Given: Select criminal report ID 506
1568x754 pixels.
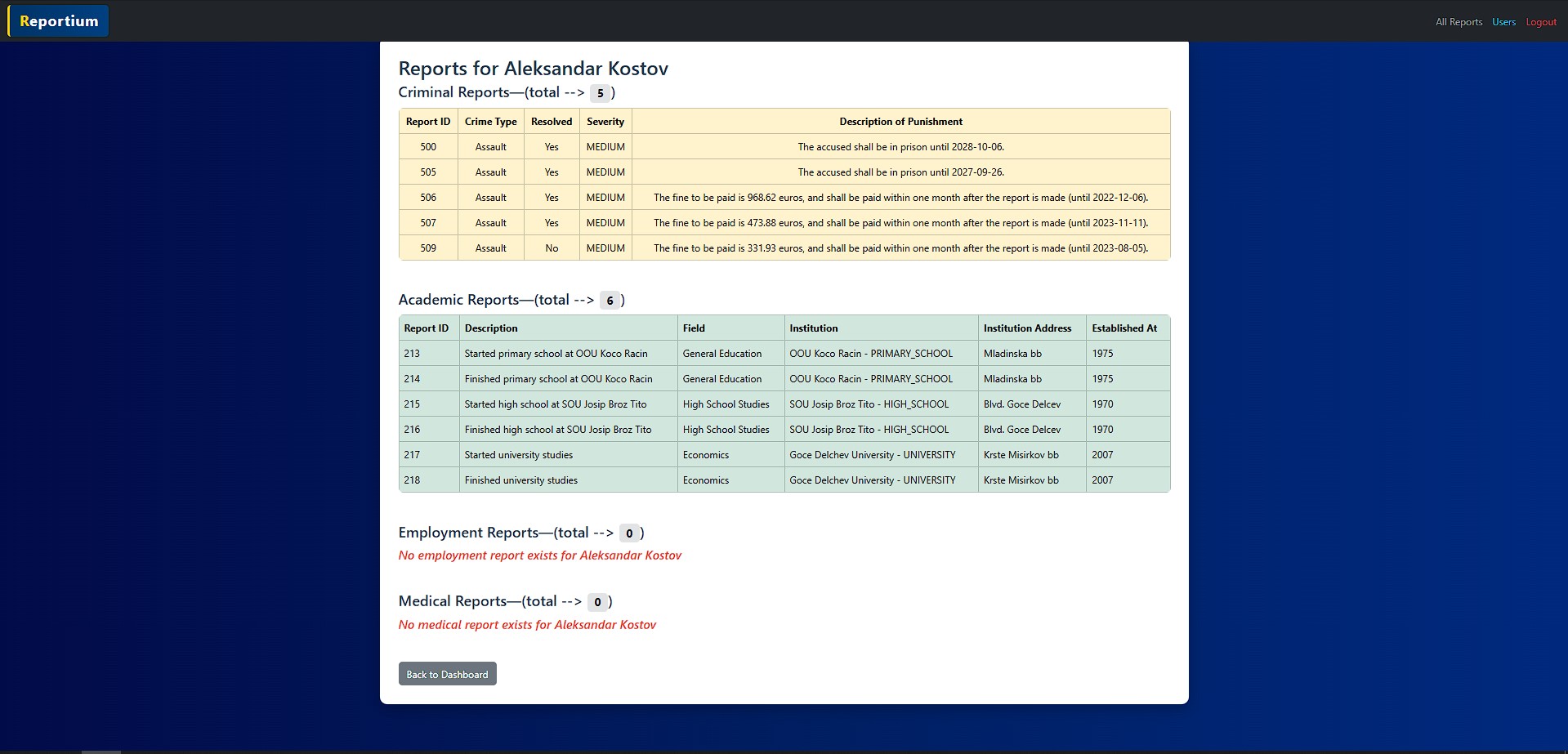Looking at the screenshot, I should pos(428,198).
